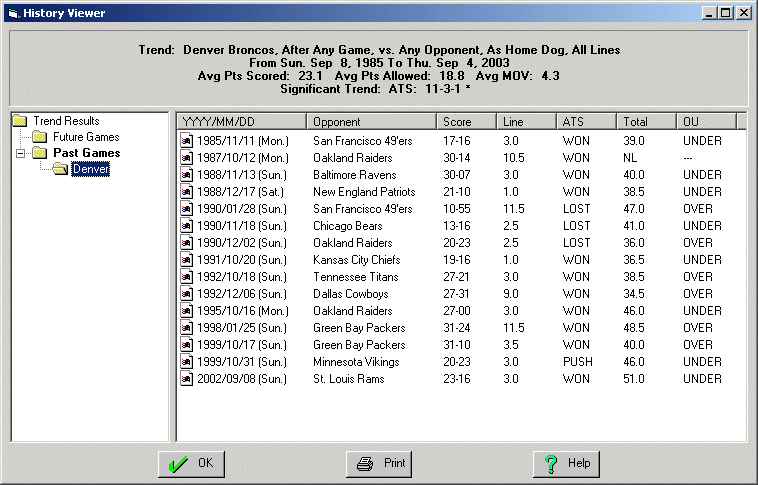Click the Tennessee Titans opponent cell
The width and height of the screenshot is (758, 485).
pyautogui.click(x=356, y=277)
